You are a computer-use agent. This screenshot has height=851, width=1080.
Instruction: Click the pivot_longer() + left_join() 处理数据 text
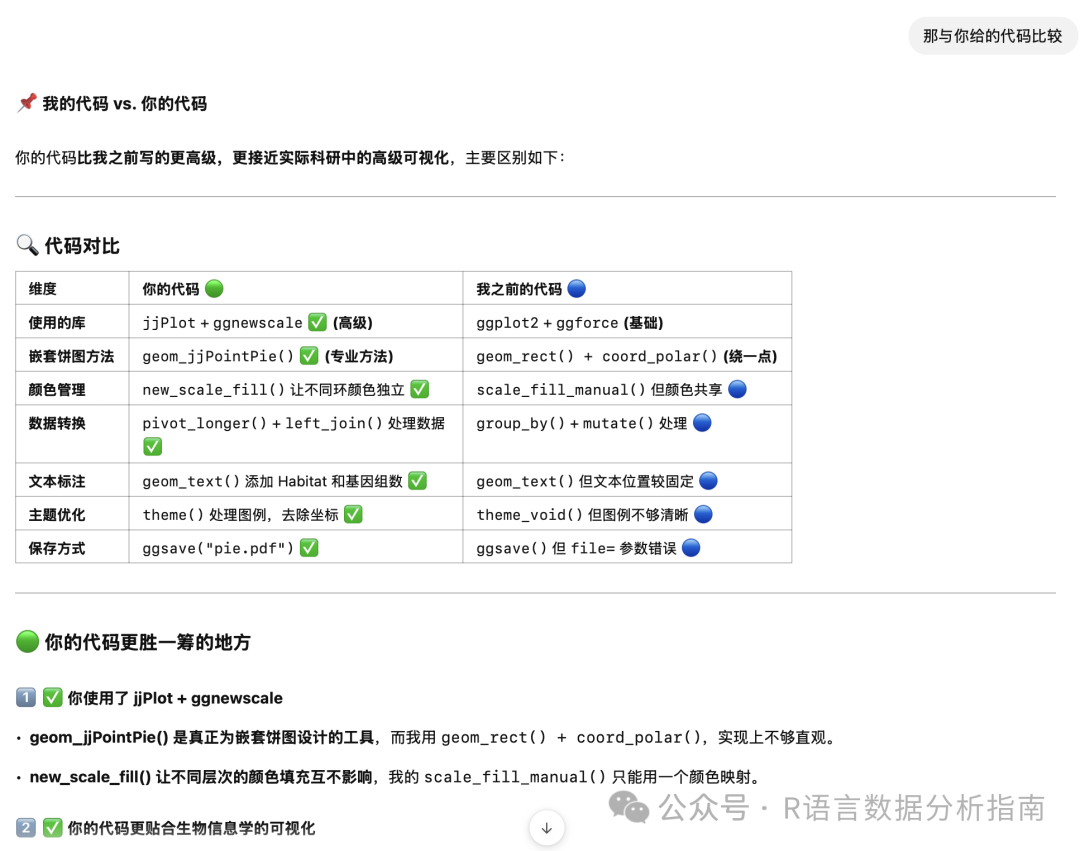click(293, 423)
